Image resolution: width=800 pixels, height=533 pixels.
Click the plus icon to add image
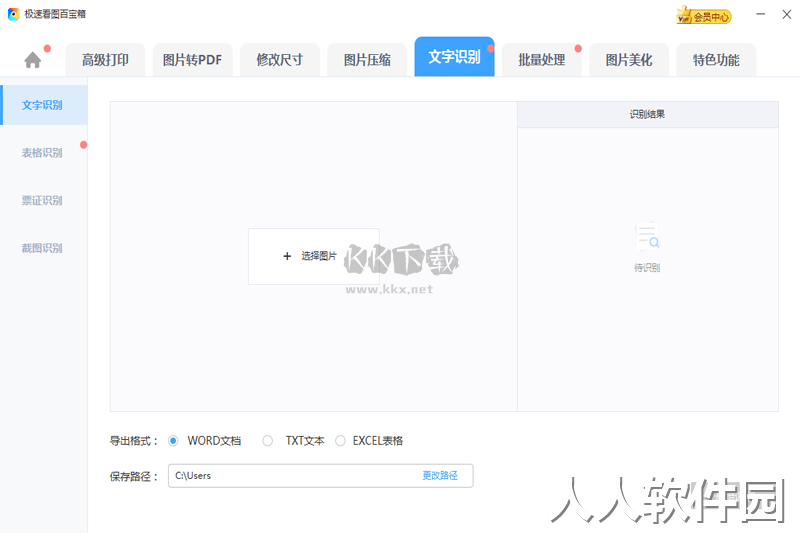(287, 256)
